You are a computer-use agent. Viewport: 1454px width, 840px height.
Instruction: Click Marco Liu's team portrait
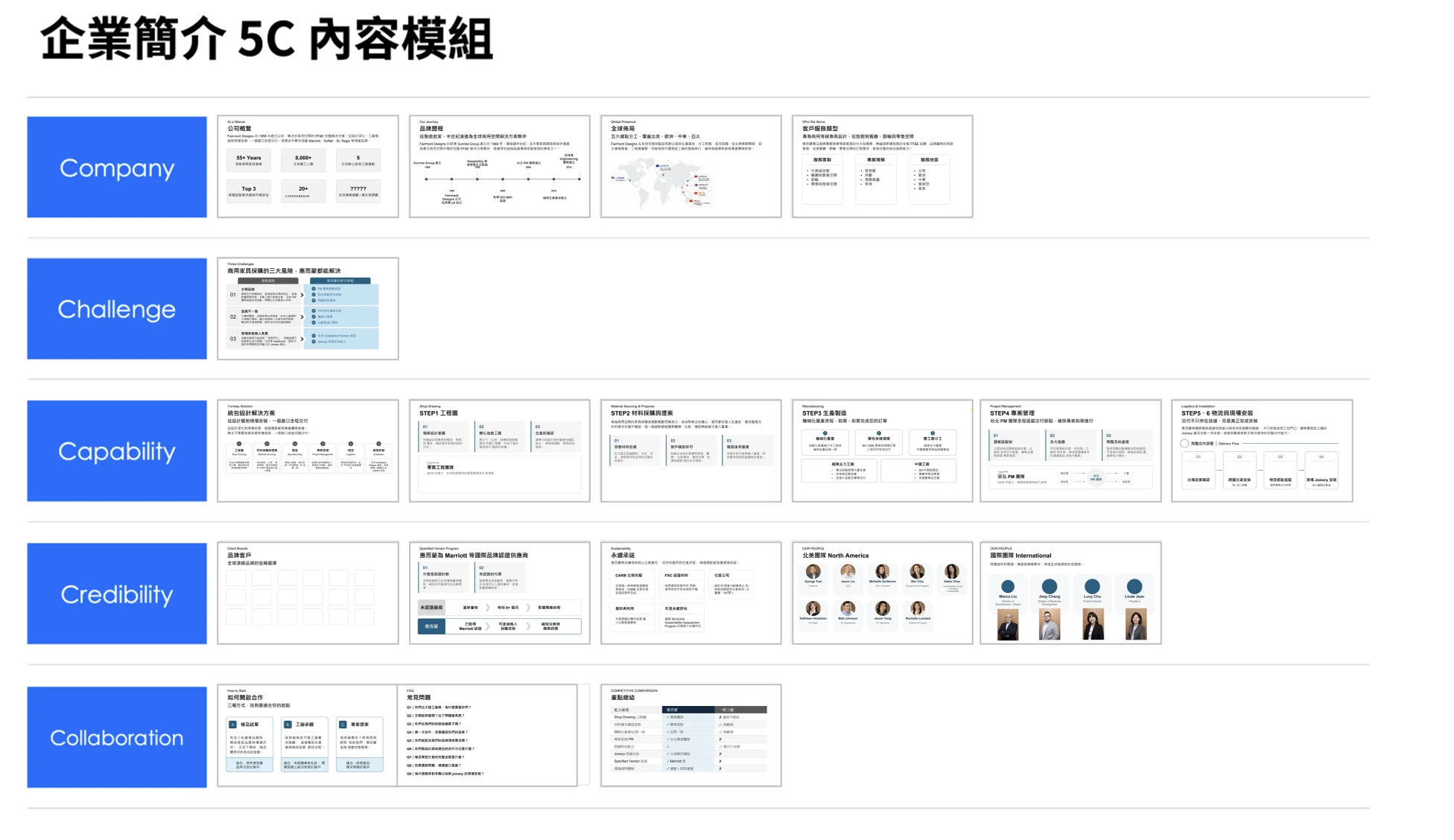coord(1007,625)
